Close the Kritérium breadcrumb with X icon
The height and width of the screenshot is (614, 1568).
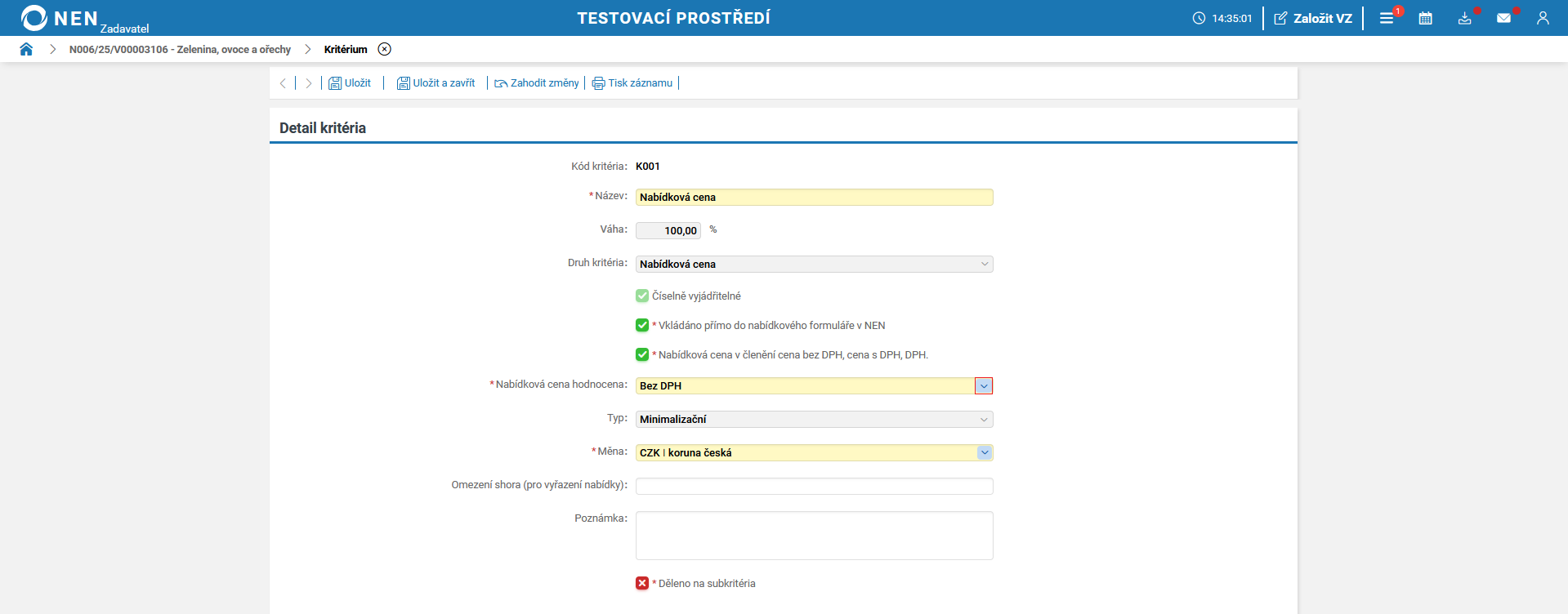tap(384, 49)
